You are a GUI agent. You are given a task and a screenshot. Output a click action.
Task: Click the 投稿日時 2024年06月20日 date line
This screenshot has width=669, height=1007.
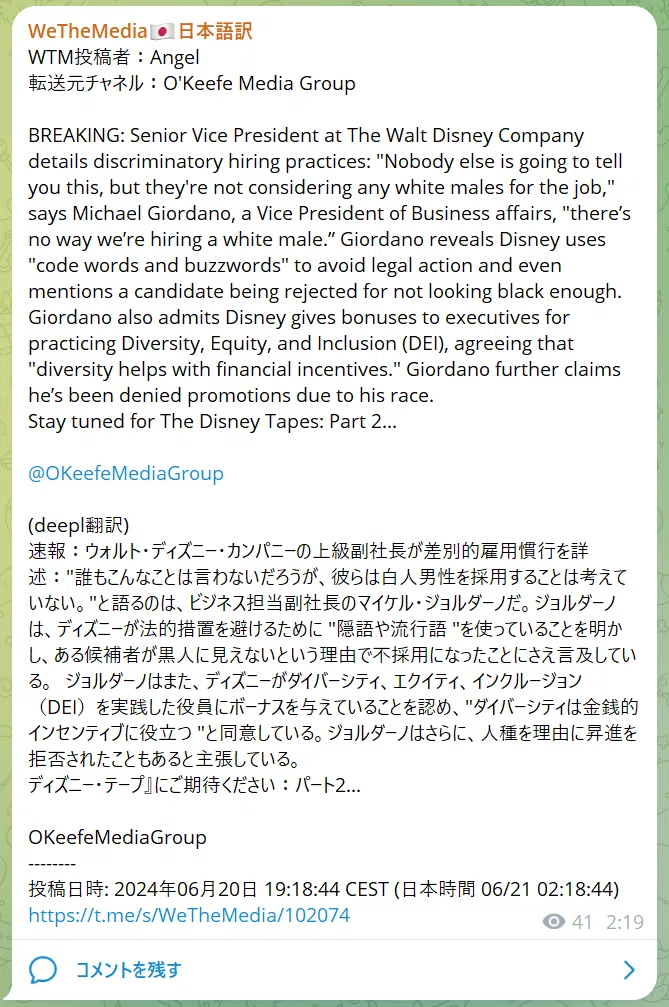(x=324, y=889)
